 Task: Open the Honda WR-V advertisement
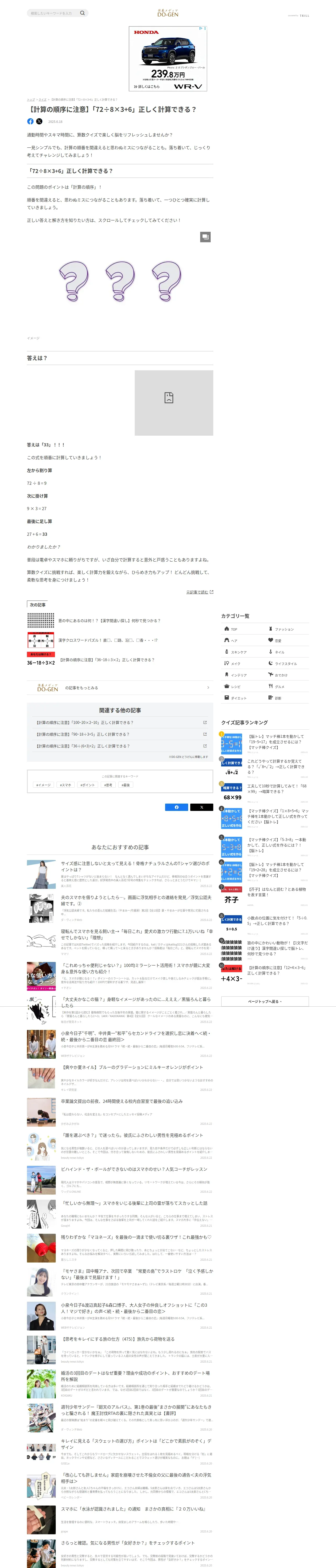(168, 59)
